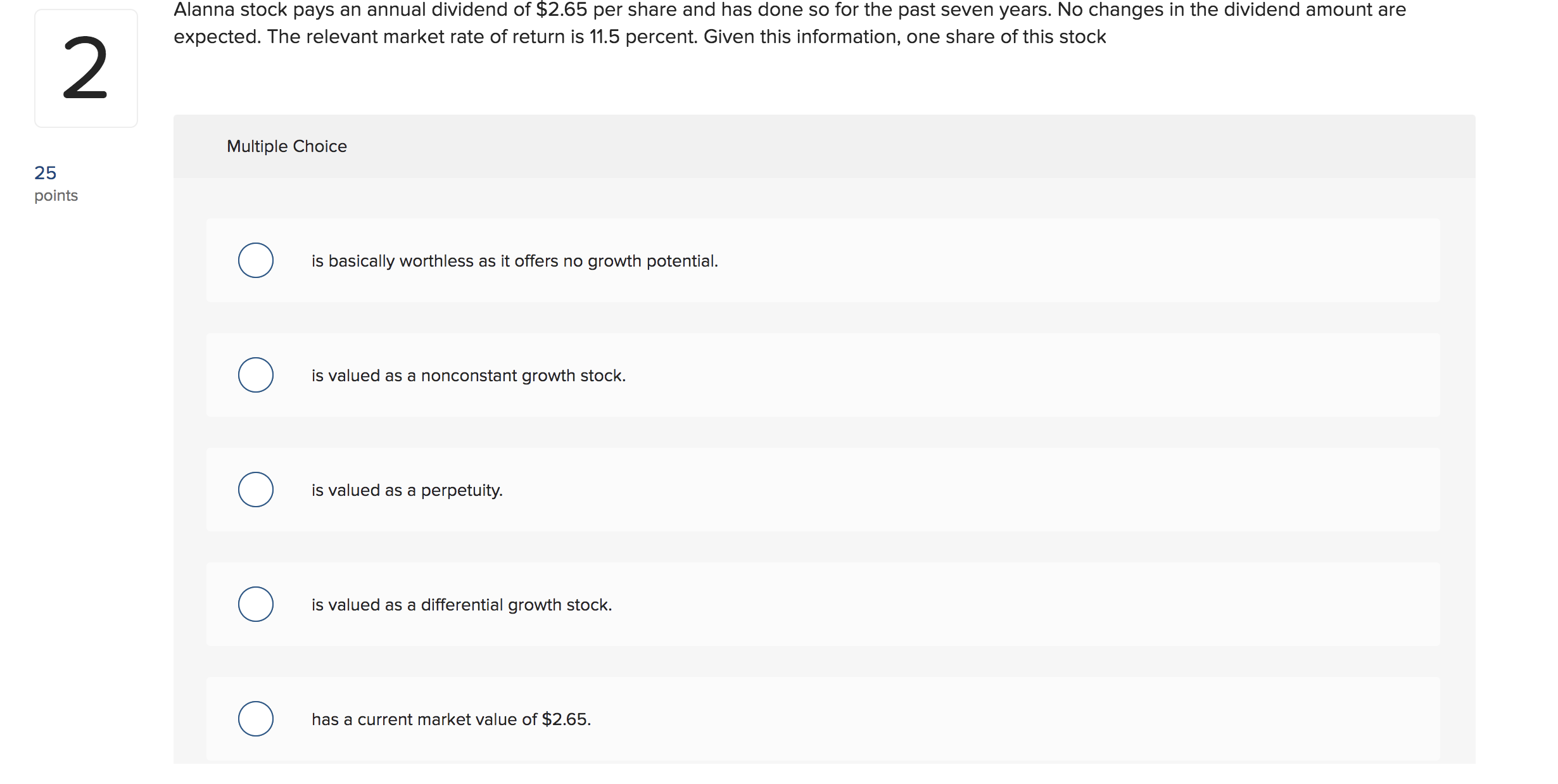Click the radio circle beside the perpetuity answer
The width and height of the screenshot is (1558, 784).
click(256, 488)
